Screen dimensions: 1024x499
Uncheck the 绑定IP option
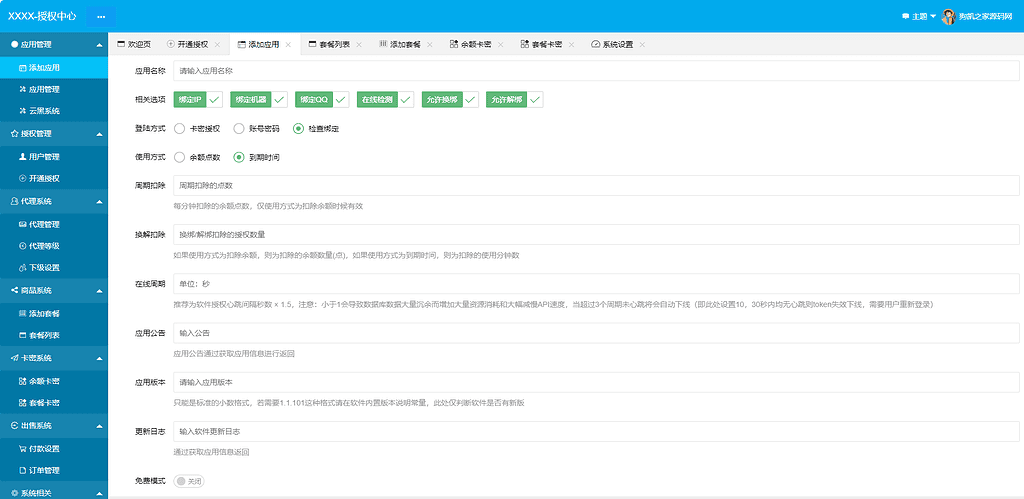tap(215, 100)
